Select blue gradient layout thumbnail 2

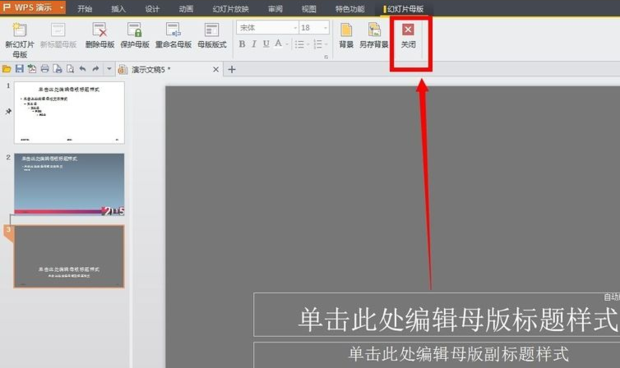pos(69,185)
